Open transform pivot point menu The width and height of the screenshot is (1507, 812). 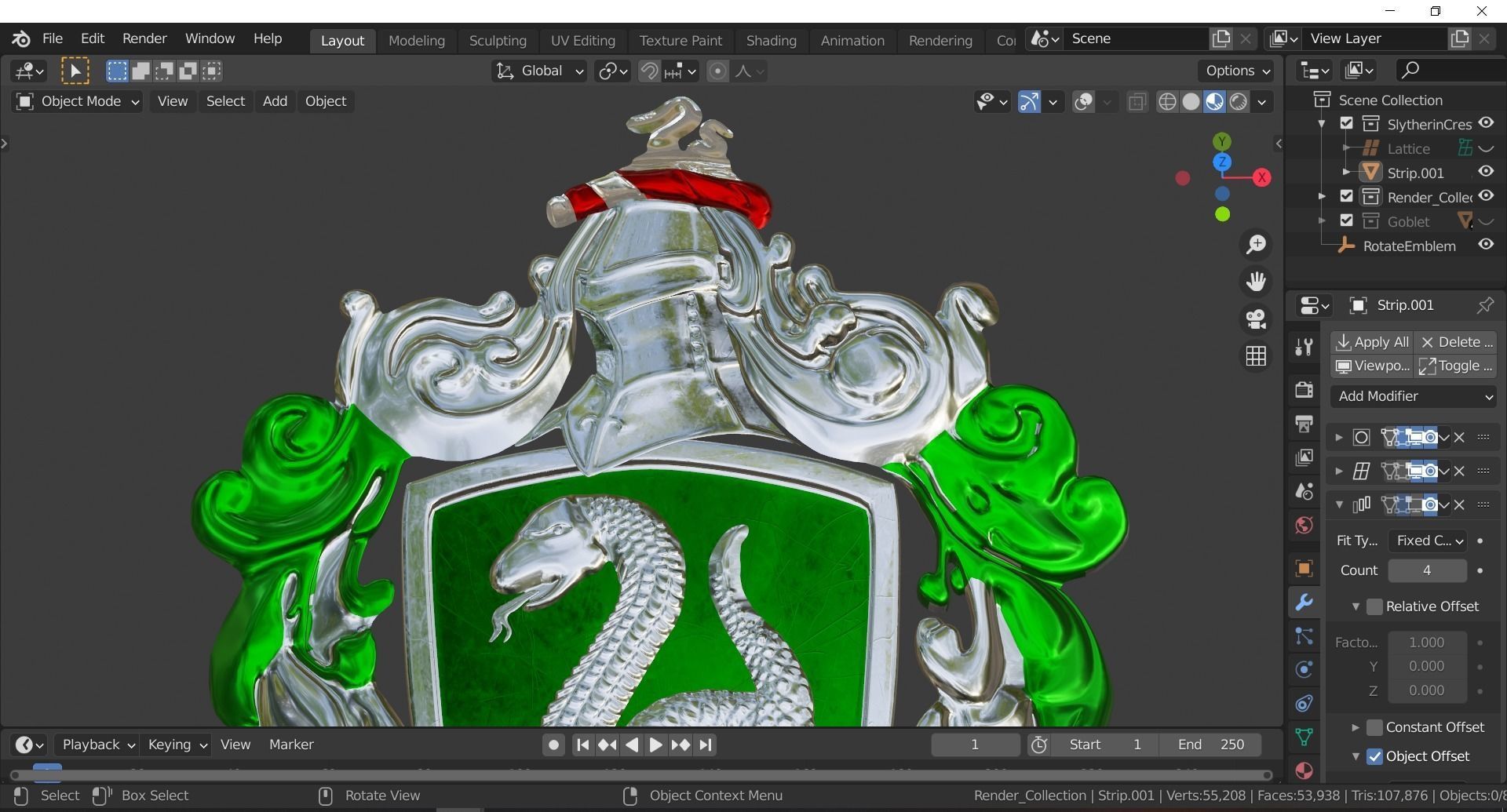pos(613,71)
